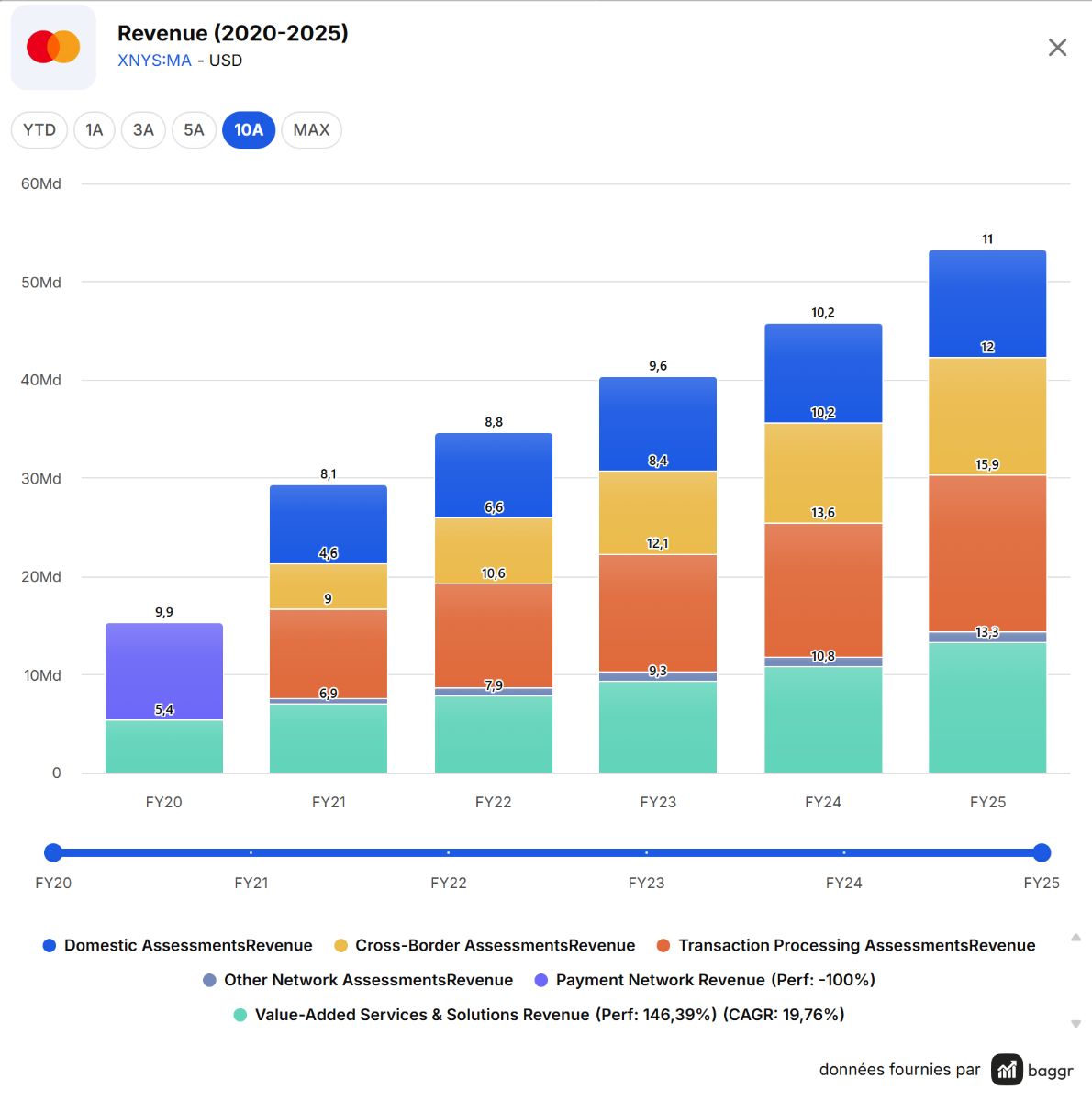Viewport: 1092px width, 1101px height.
Task: Select the 1A time range
Action: (x=95, y=129)
